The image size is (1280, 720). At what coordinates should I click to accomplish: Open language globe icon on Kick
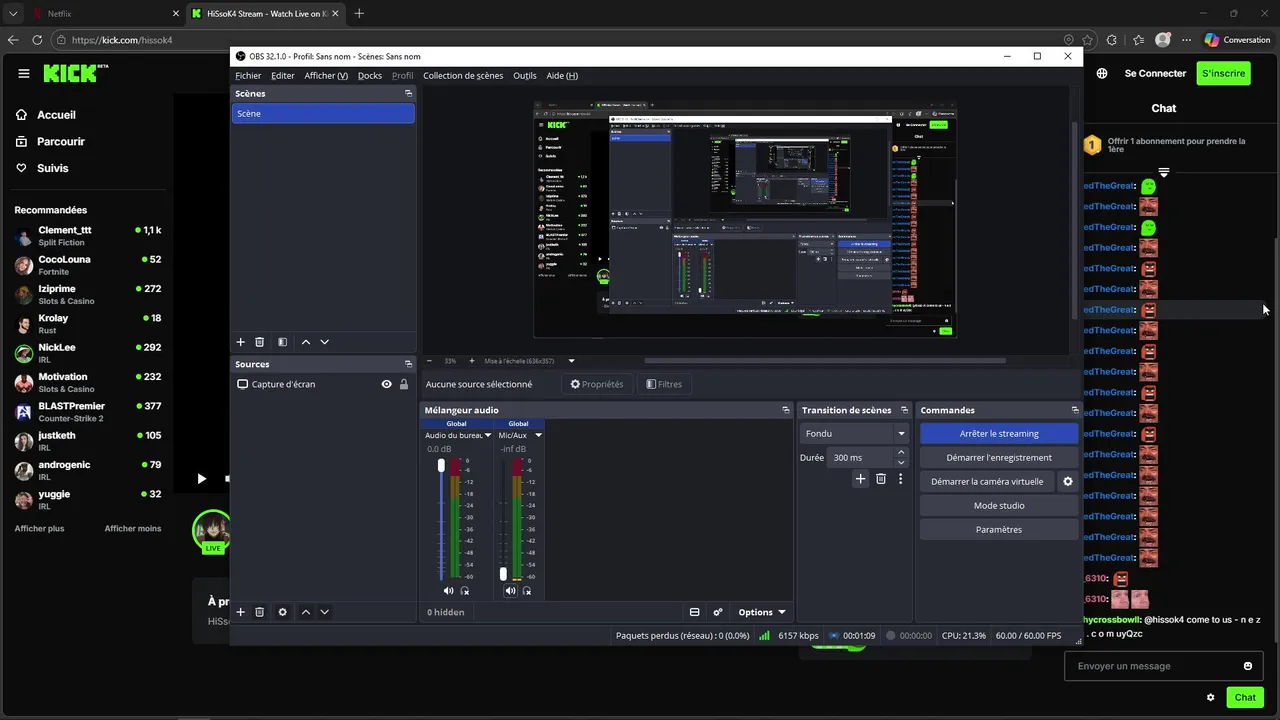point(1102,73)
